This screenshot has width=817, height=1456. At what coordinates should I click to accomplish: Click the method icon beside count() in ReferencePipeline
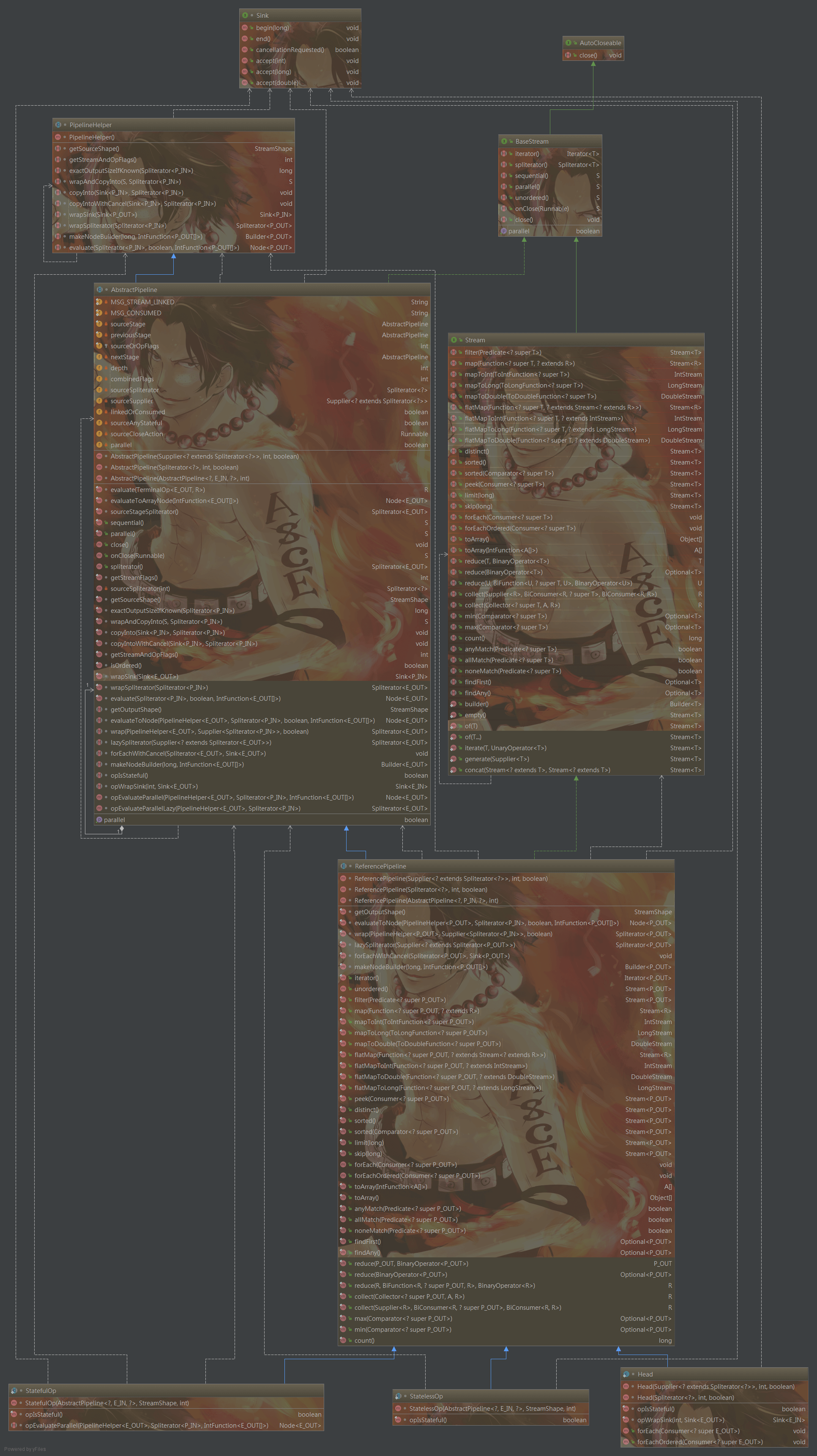pyautogui.click(x=343, y=1341)
